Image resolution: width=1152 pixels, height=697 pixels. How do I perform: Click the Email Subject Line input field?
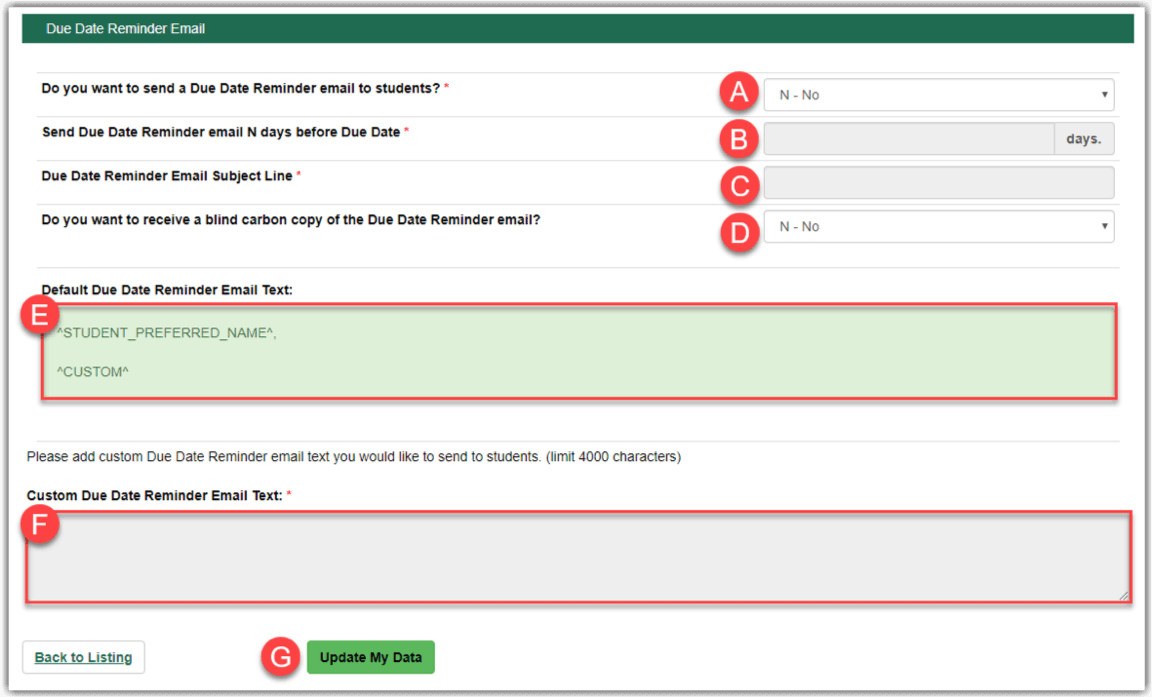coord(938,183)
